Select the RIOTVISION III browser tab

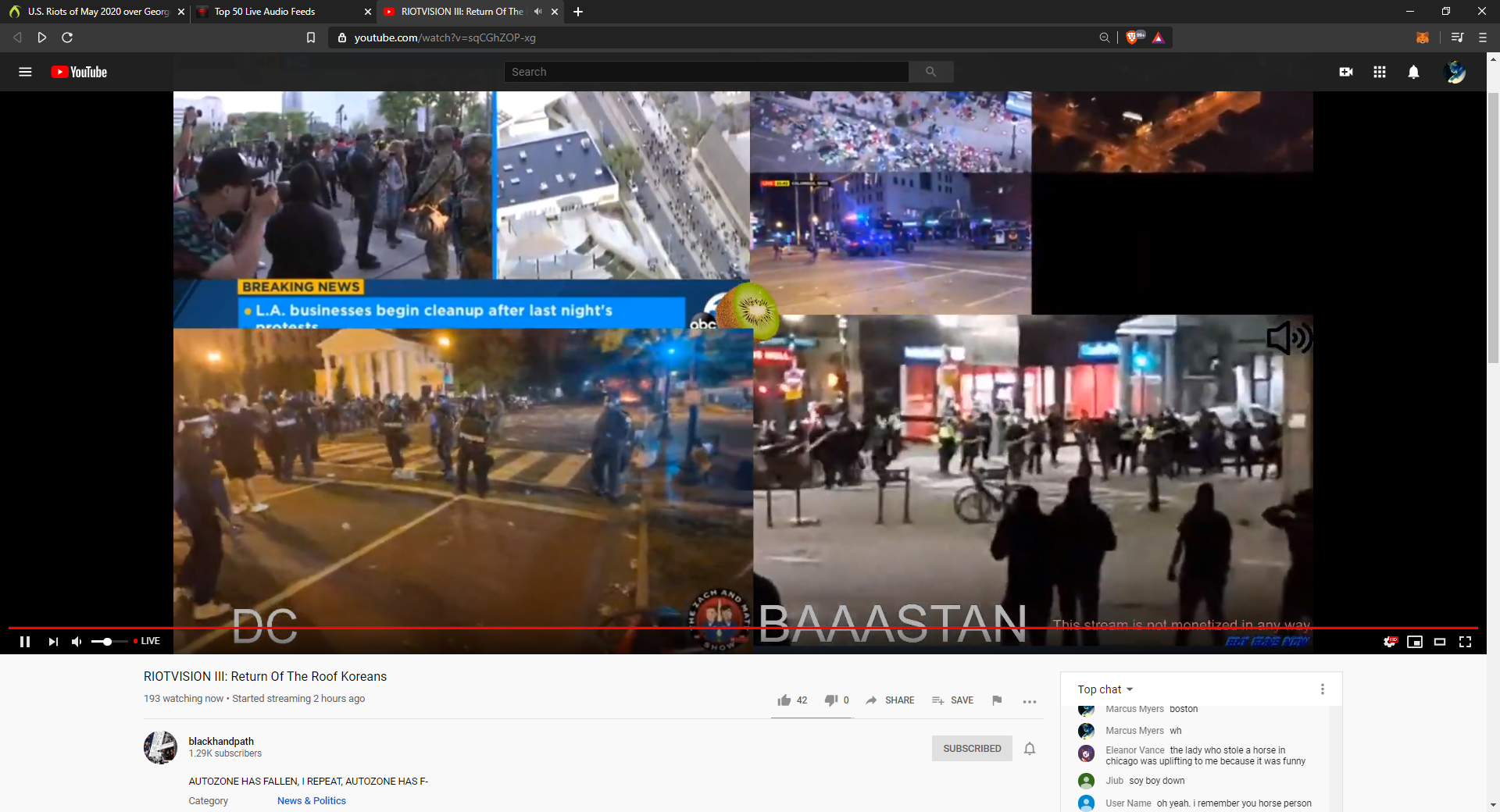(x=461, y=12)
